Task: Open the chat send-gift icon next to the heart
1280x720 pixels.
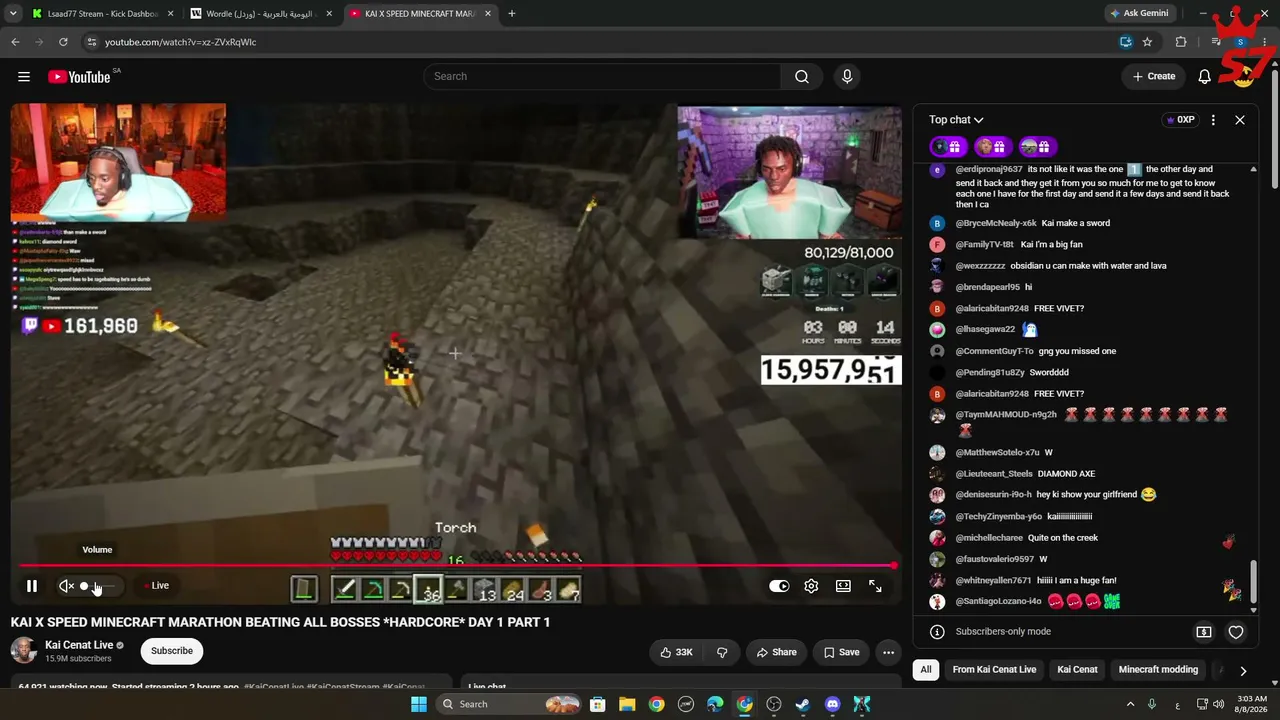Action: click(1204, 632)
